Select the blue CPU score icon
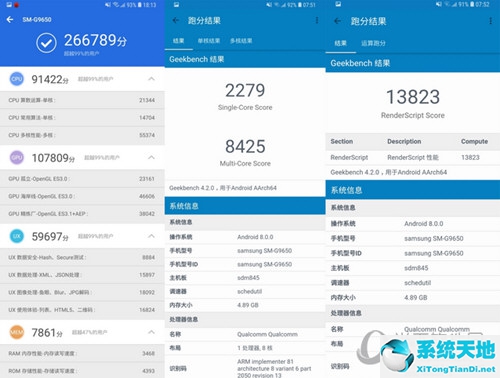The height and width of the screenshot is (378, 500). [x=17, y=79]
